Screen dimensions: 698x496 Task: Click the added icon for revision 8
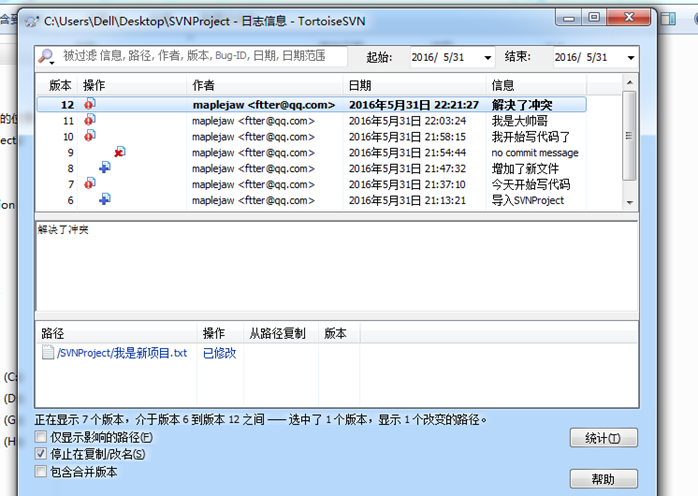105,168
